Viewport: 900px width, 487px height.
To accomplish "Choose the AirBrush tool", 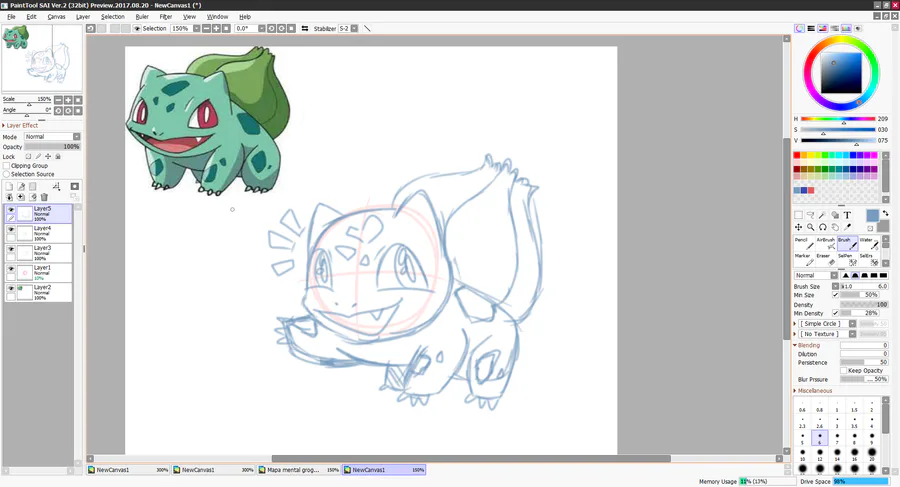I will click(x=825, y=244).
